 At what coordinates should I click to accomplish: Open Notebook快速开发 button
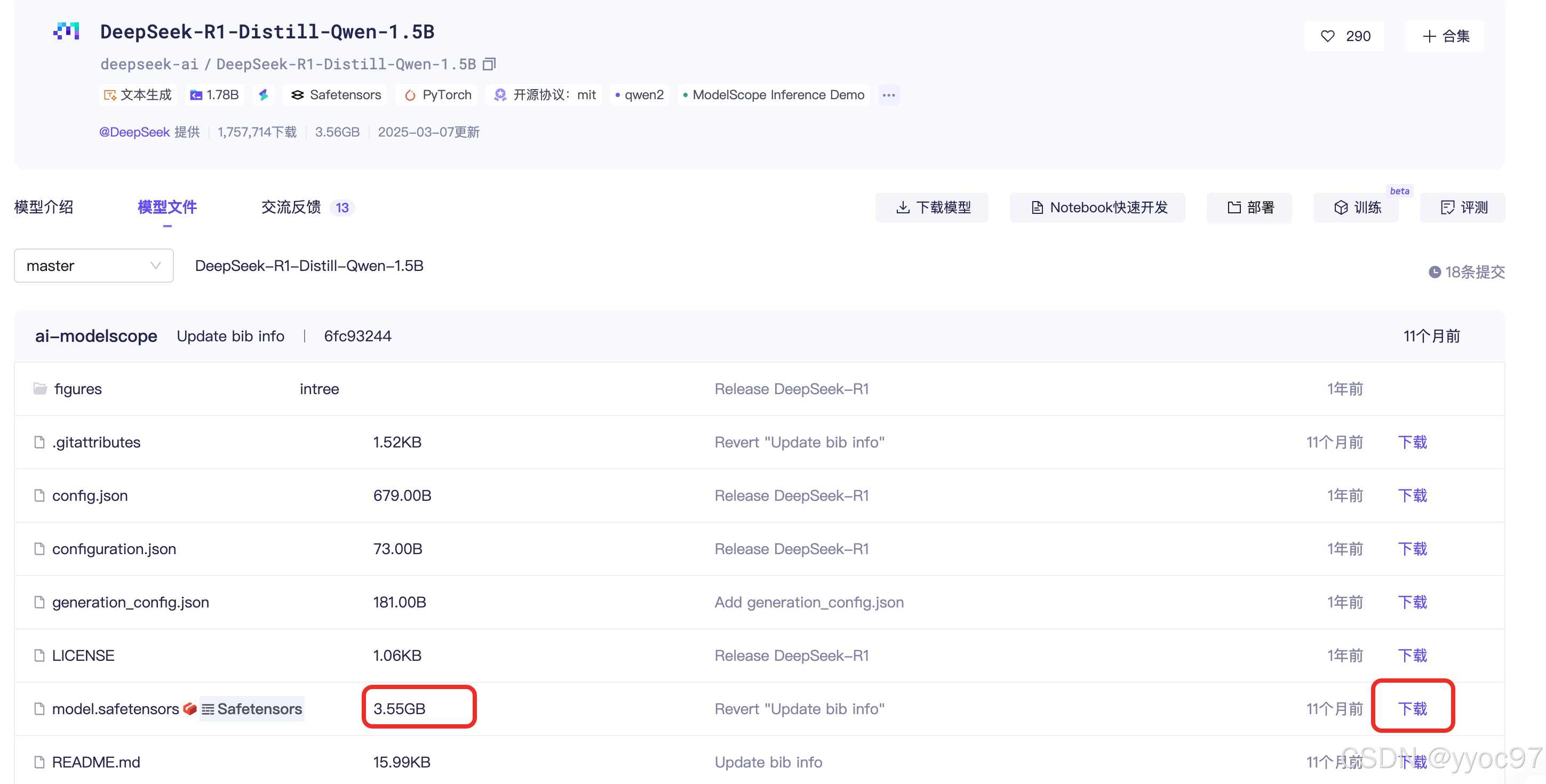[x=1097, y=207]
